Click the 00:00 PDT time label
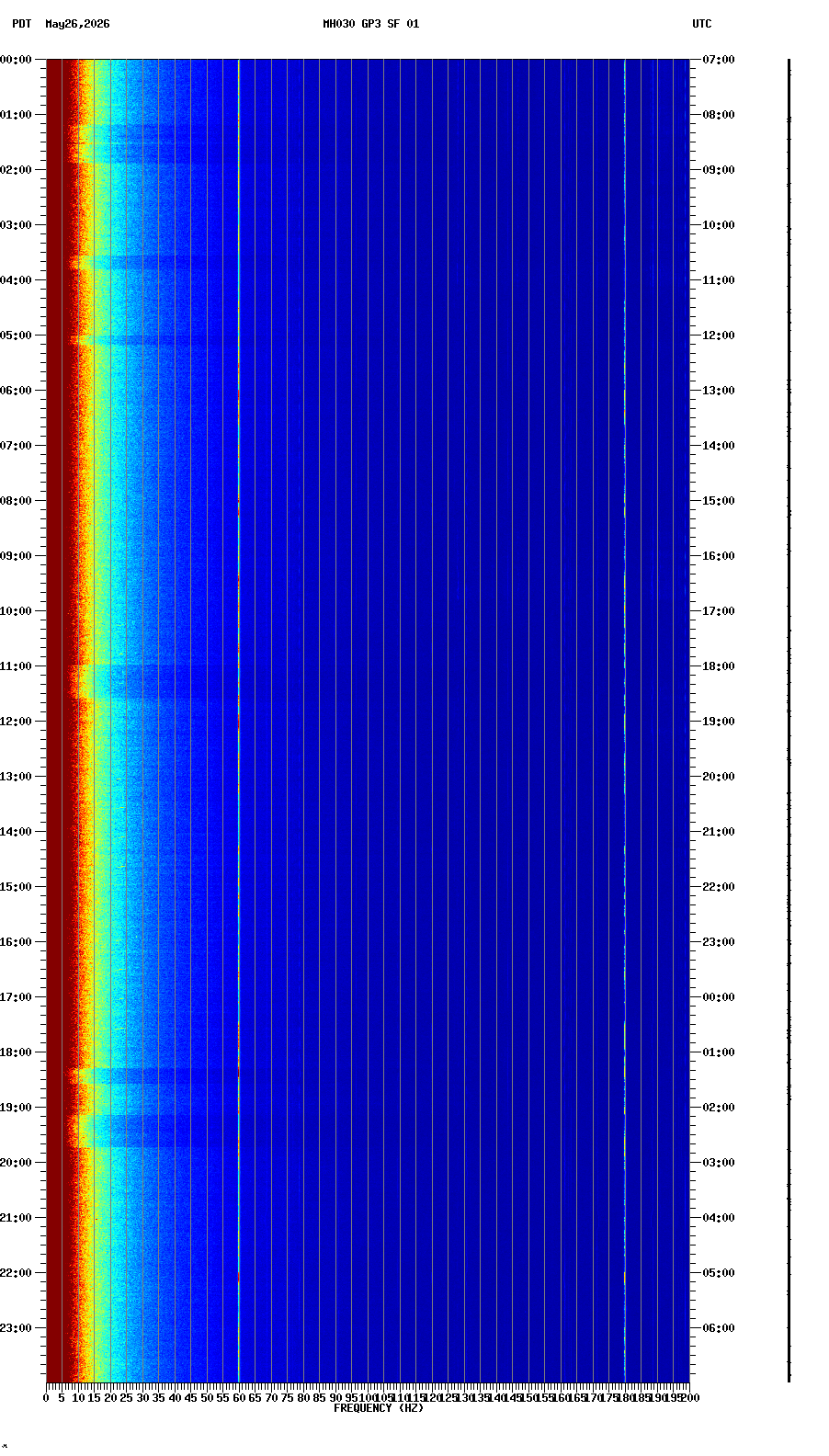 pyautogui.click(x=16, y=60)
